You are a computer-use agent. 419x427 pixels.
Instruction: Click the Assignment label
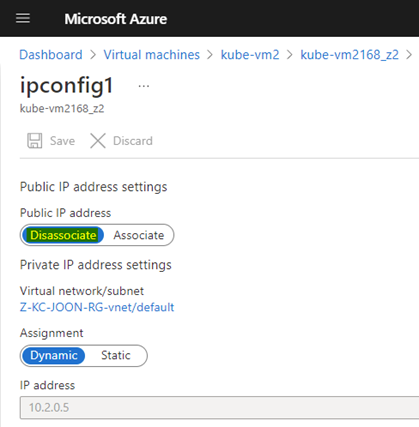pos(51,333)
